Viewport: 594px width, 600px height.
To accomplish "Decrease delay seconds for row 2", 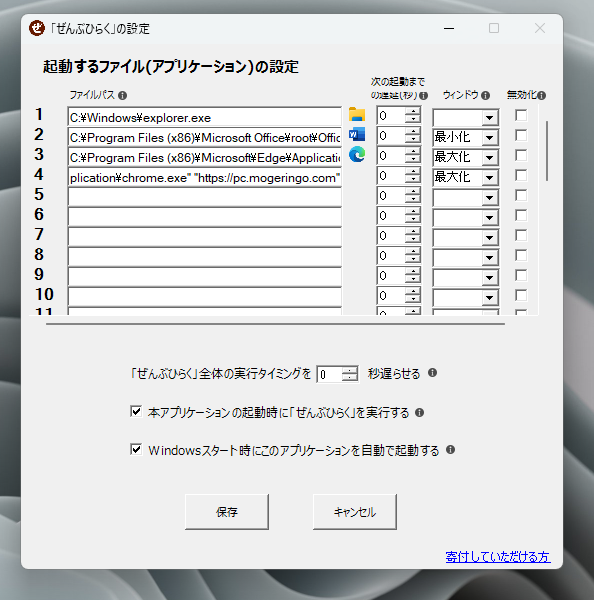I will (x=413, y=139).
